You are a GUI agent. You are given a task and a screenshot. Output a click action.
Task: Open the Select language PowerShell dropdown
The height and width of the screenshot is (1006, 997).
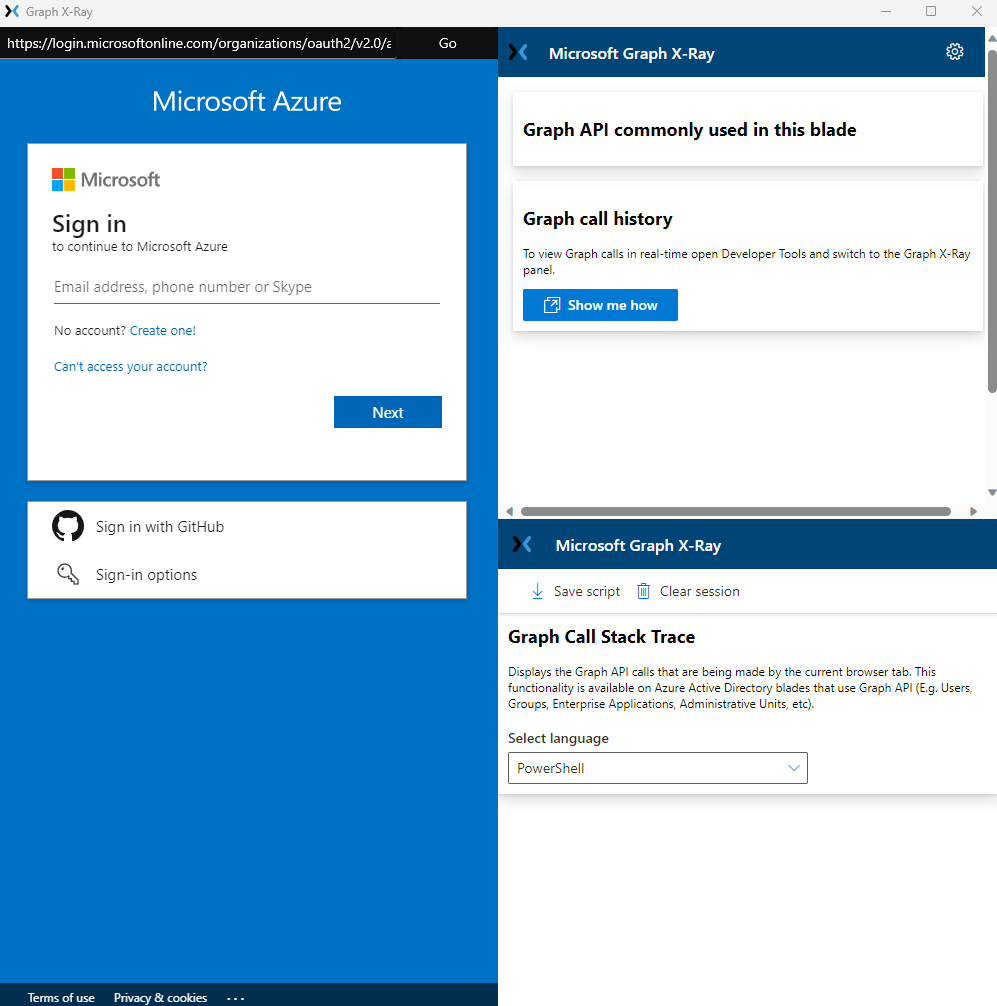coord(658,768)
